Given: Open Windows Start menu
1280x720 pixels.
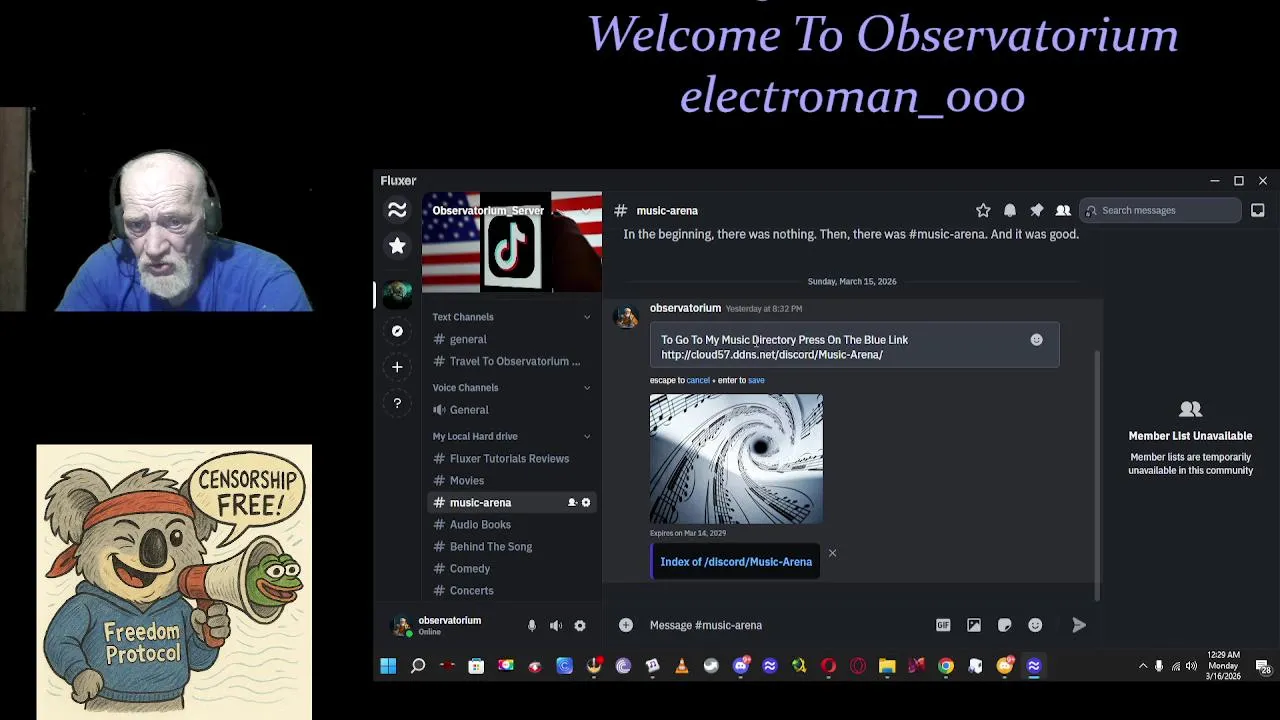Looking at the screenshot, I should click(388, 666).
